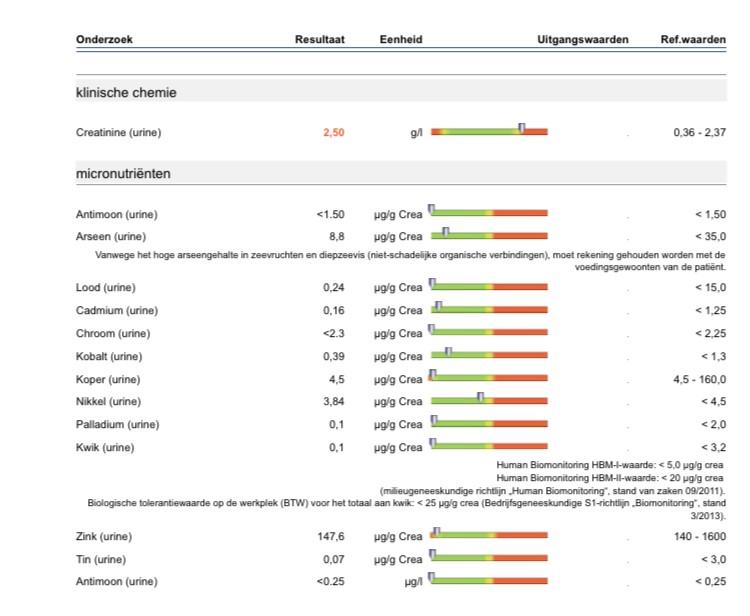Viewport: 750px width, 616px height.
Task: Click the Onderzoek column header
Action: coord(104,40)
